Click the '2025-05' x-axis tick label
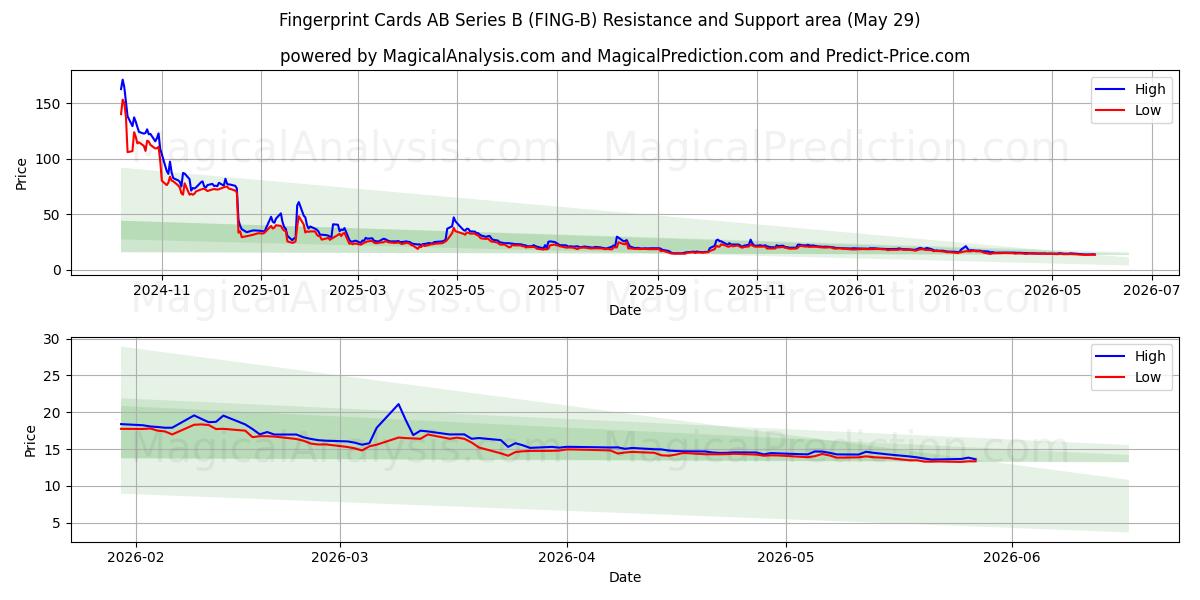 [x=457, y=290]
